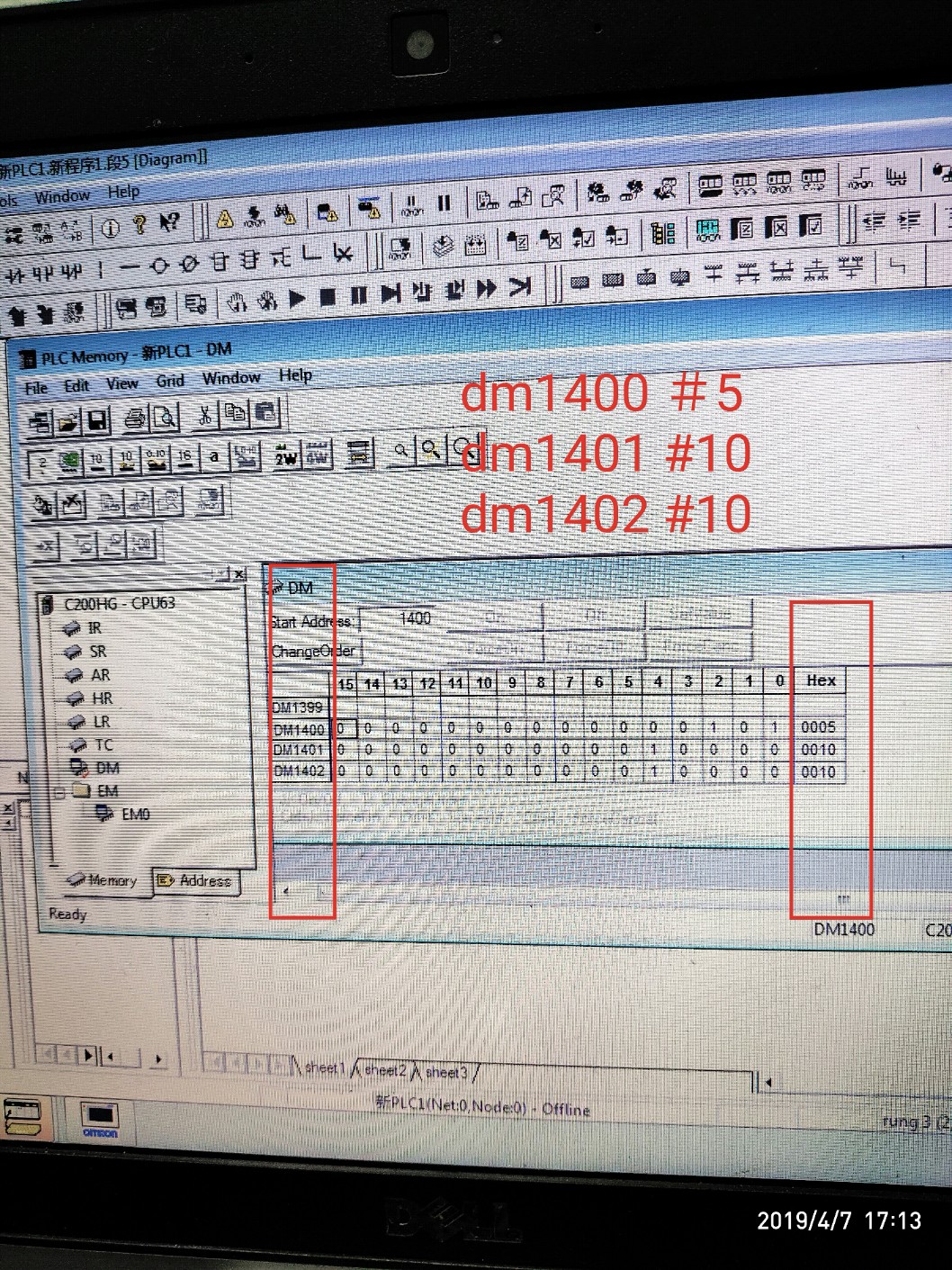Toggle bit 4 of DM1401
The image size is (952, 1270).
click(x=655, y=749)
